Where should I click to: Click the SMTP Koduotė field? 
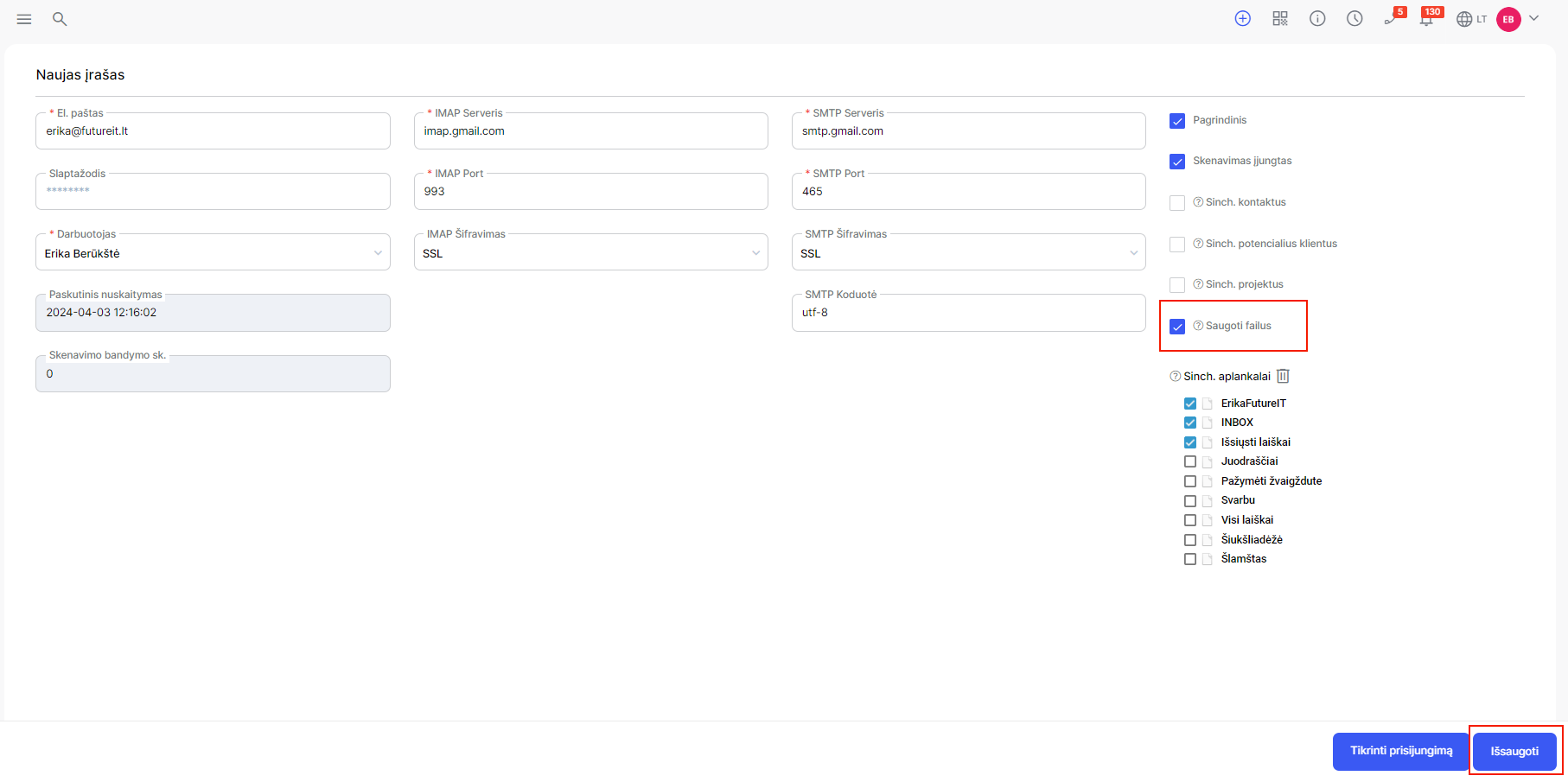click(968, 313)
